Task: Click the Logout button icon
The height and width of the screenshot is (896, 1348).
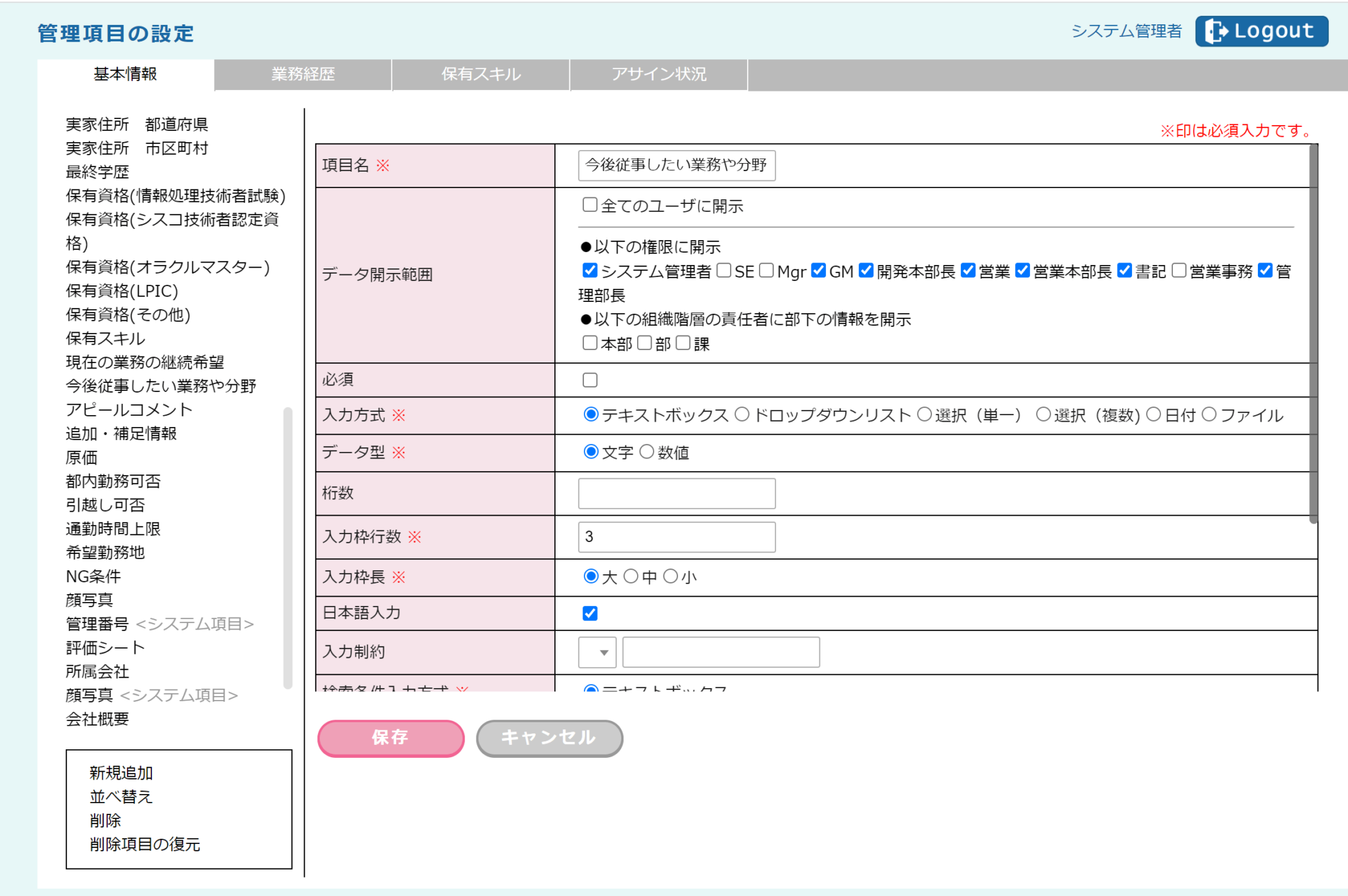Action: (1216, 31)
